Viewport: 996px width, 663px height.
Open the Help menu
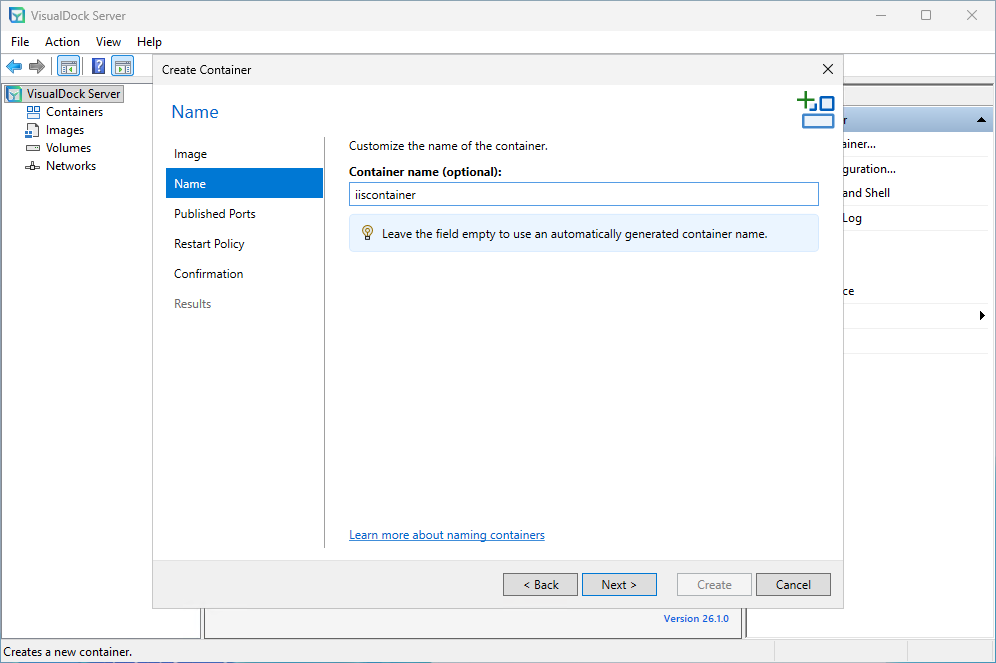pyautogui.click(x=149, y=42)
